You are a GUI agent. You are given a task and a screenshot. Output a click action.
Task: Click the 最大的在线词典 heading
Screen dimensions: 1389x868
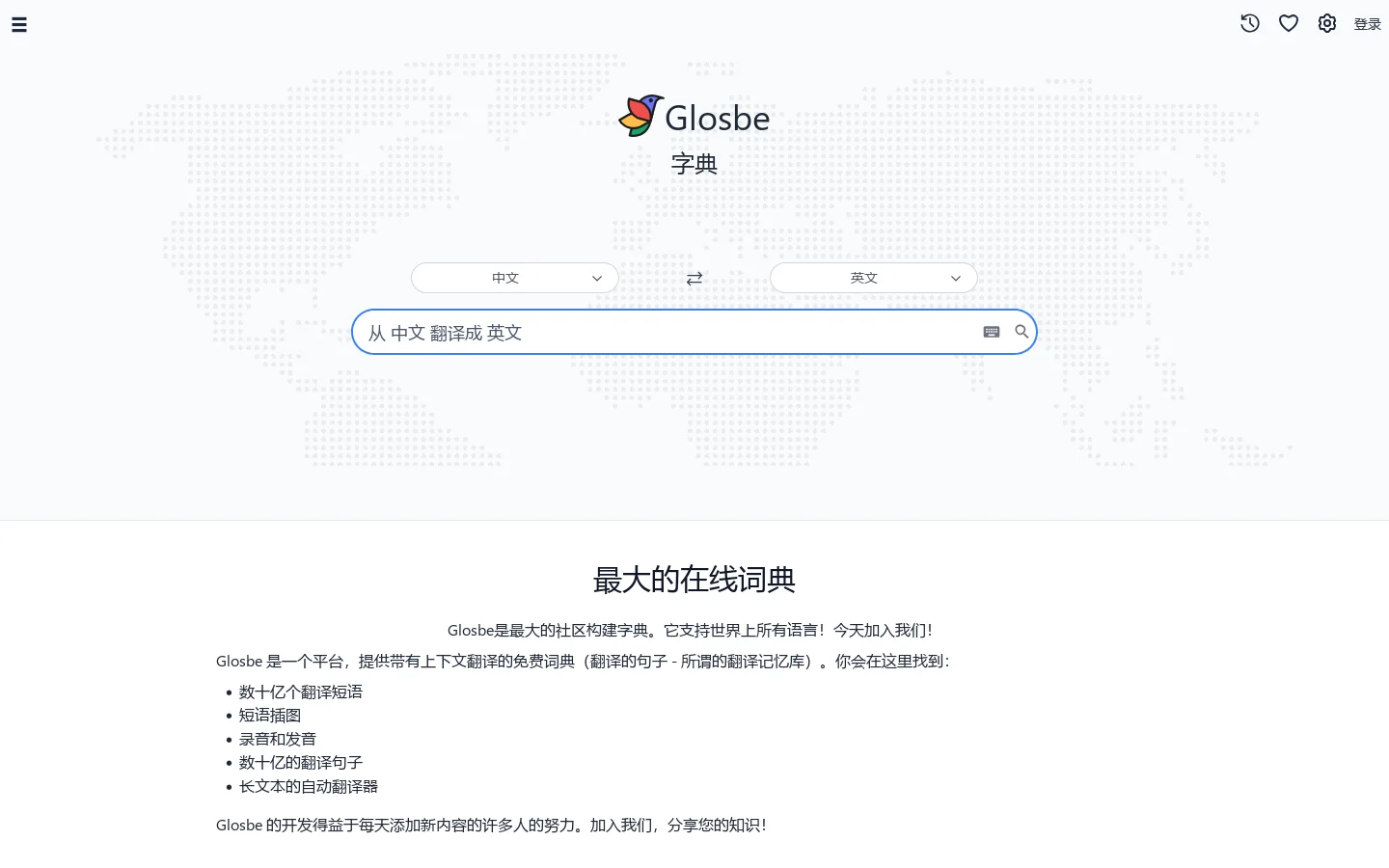tap(694, 580)
